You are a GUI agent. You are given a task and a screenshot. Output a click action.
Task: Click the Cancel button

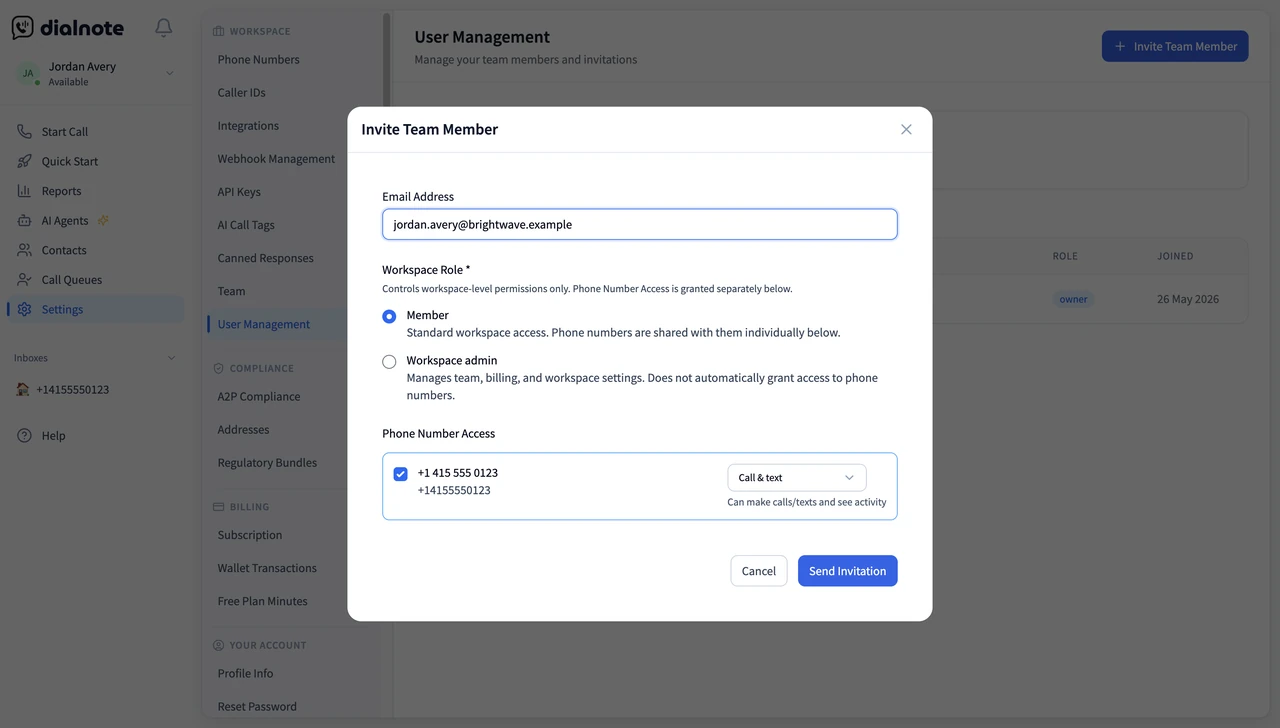[759, 571]
